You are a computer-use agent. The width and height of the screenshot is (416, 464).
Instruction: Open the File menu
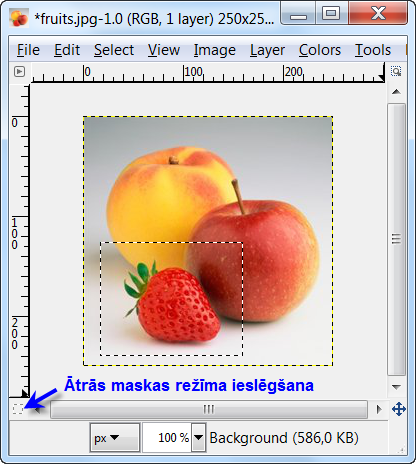coord(28,50)
